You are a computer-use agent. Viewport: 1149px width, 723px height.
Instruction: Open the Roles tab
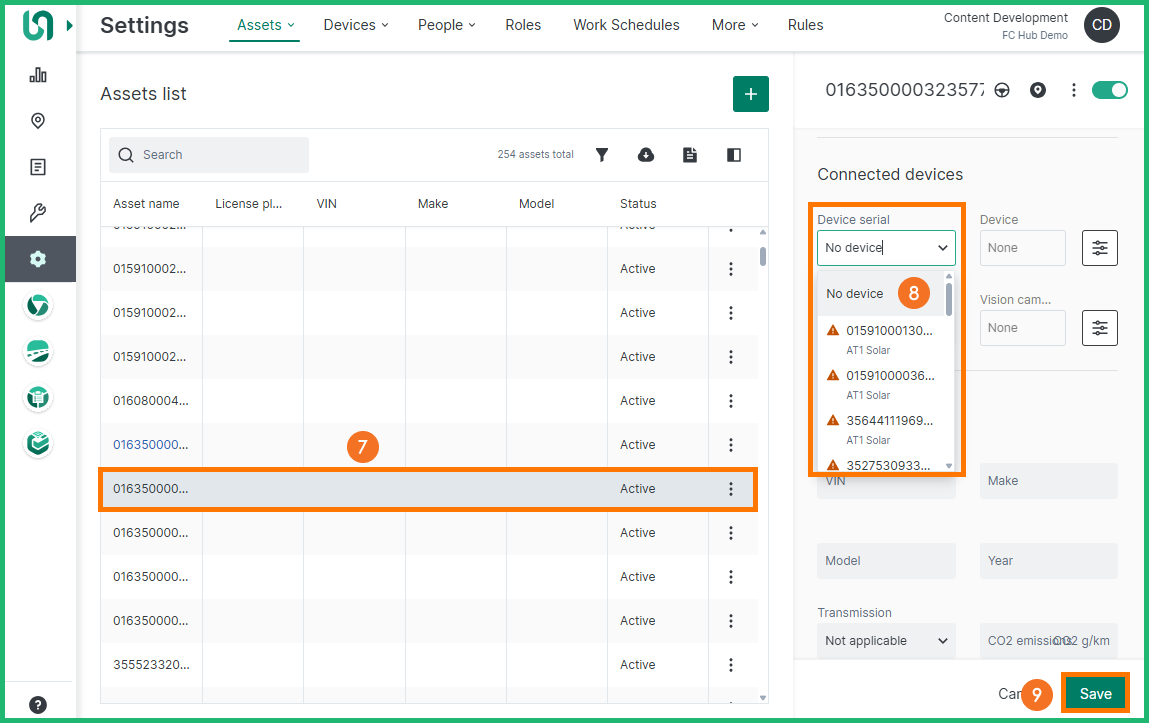(x=523, y=25)
